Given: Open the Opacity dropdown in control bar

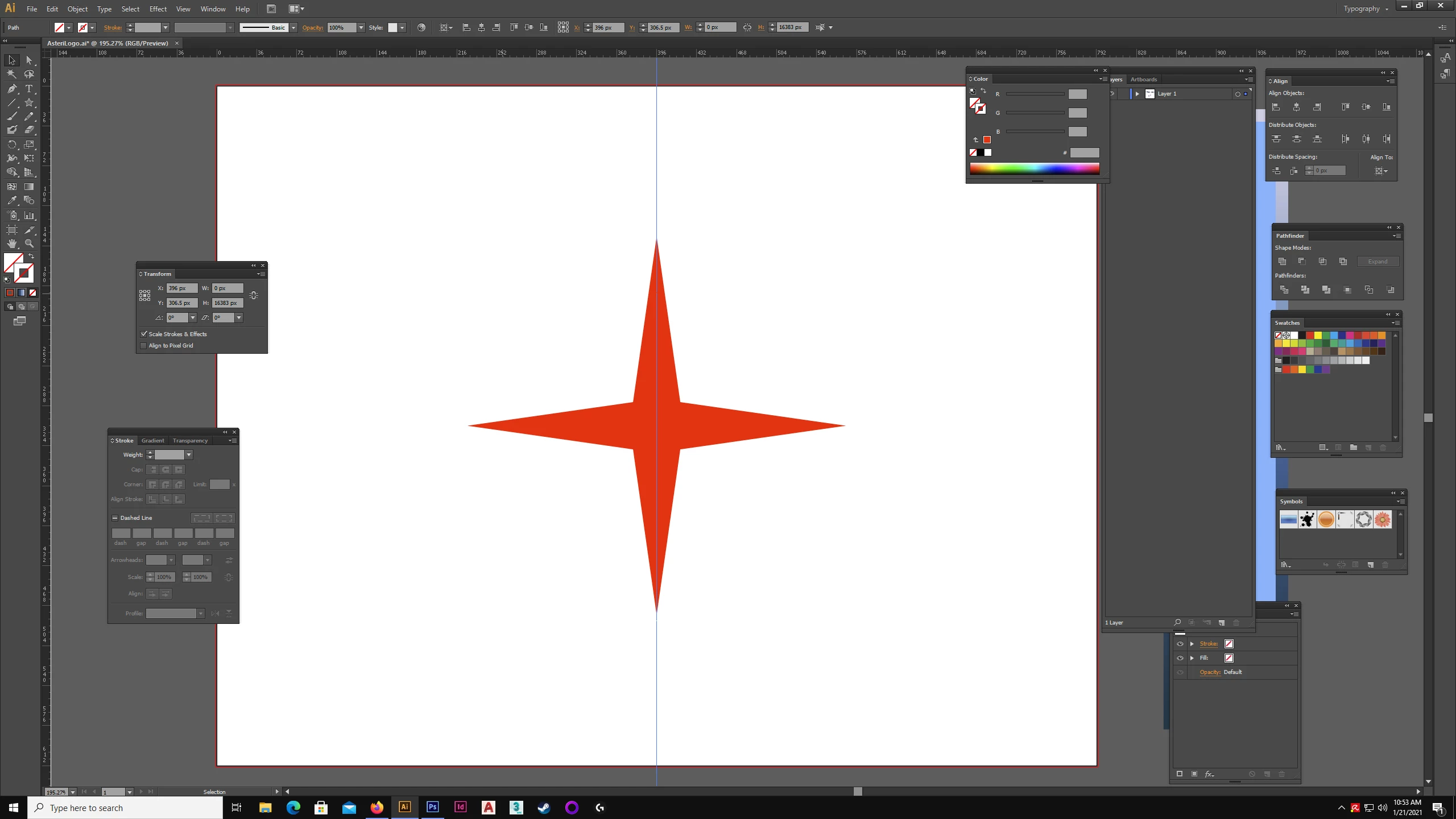Looking at the screenshot, I should (361, 27).
